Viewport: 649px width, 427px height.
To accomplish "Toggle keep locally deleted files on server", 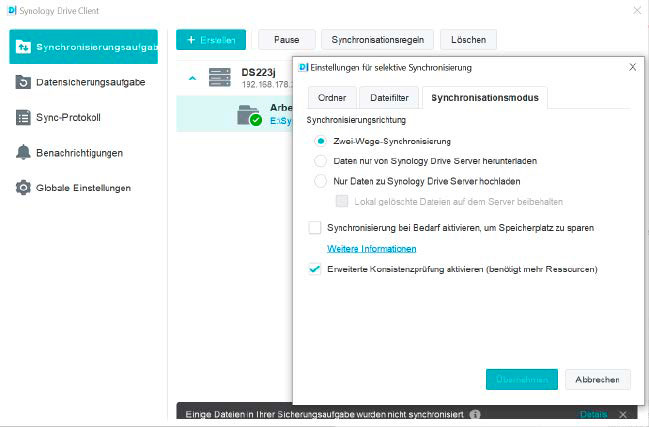I will pyautogui.click(x=342, y=202).
